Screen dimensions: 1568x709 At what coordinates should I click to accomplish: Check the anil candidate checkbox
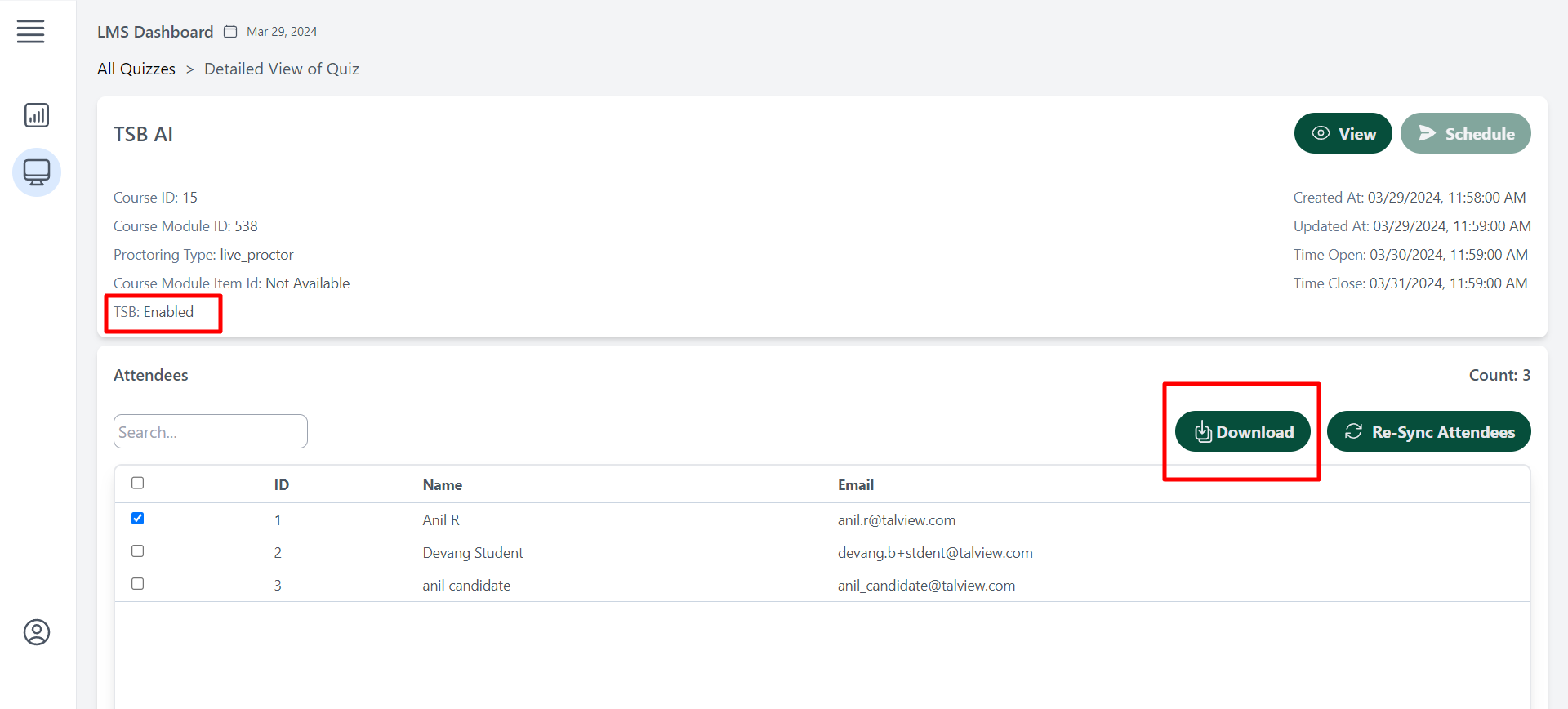point(138,584)
